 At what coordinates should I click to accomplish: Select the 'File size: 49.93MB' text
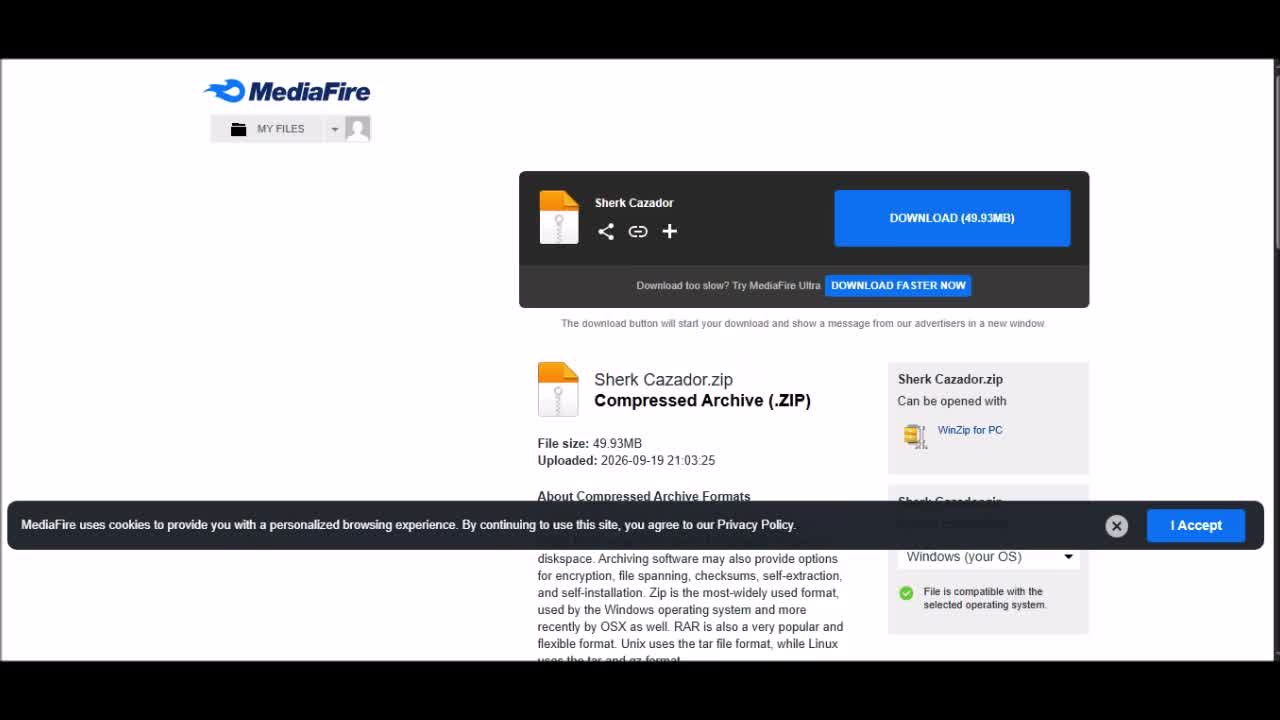pyautogui.click(x=590, y=444)
